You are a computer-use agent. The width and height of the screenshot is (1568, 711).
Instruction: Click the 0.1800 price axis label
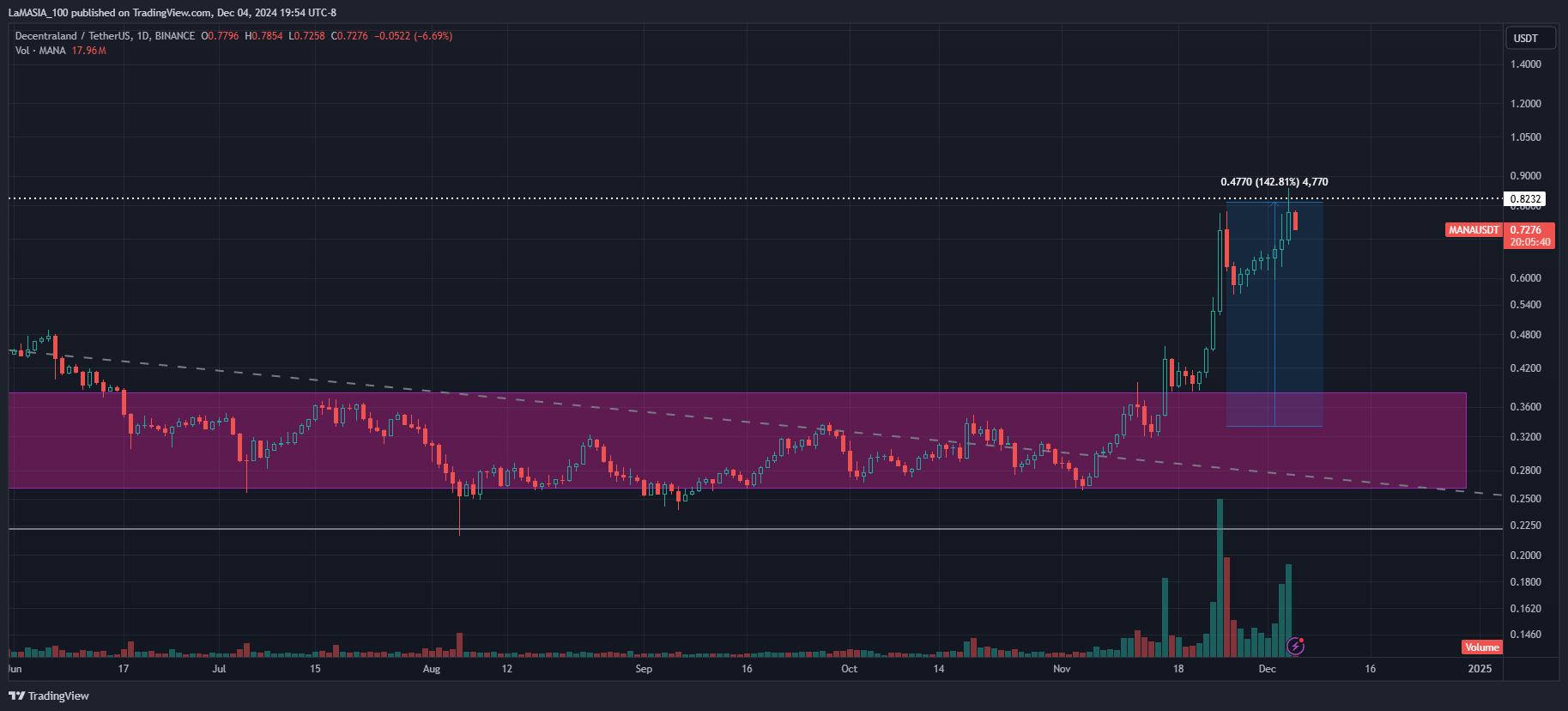pyautogui.click(x=1525, y=582)
